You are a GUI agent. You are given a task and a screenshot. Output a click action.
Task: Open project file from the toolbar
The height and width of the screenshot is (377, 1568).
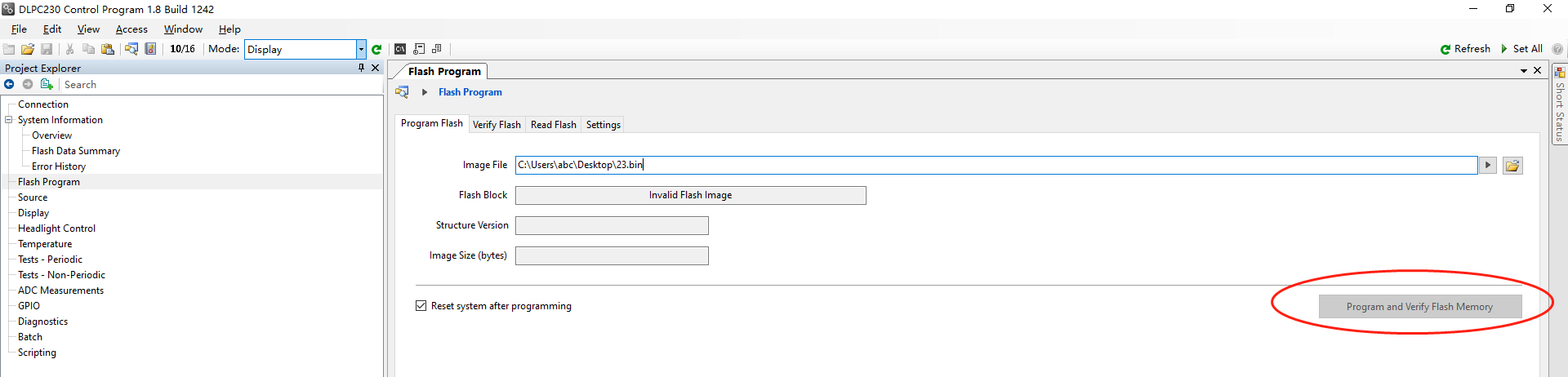pos(28,49)
